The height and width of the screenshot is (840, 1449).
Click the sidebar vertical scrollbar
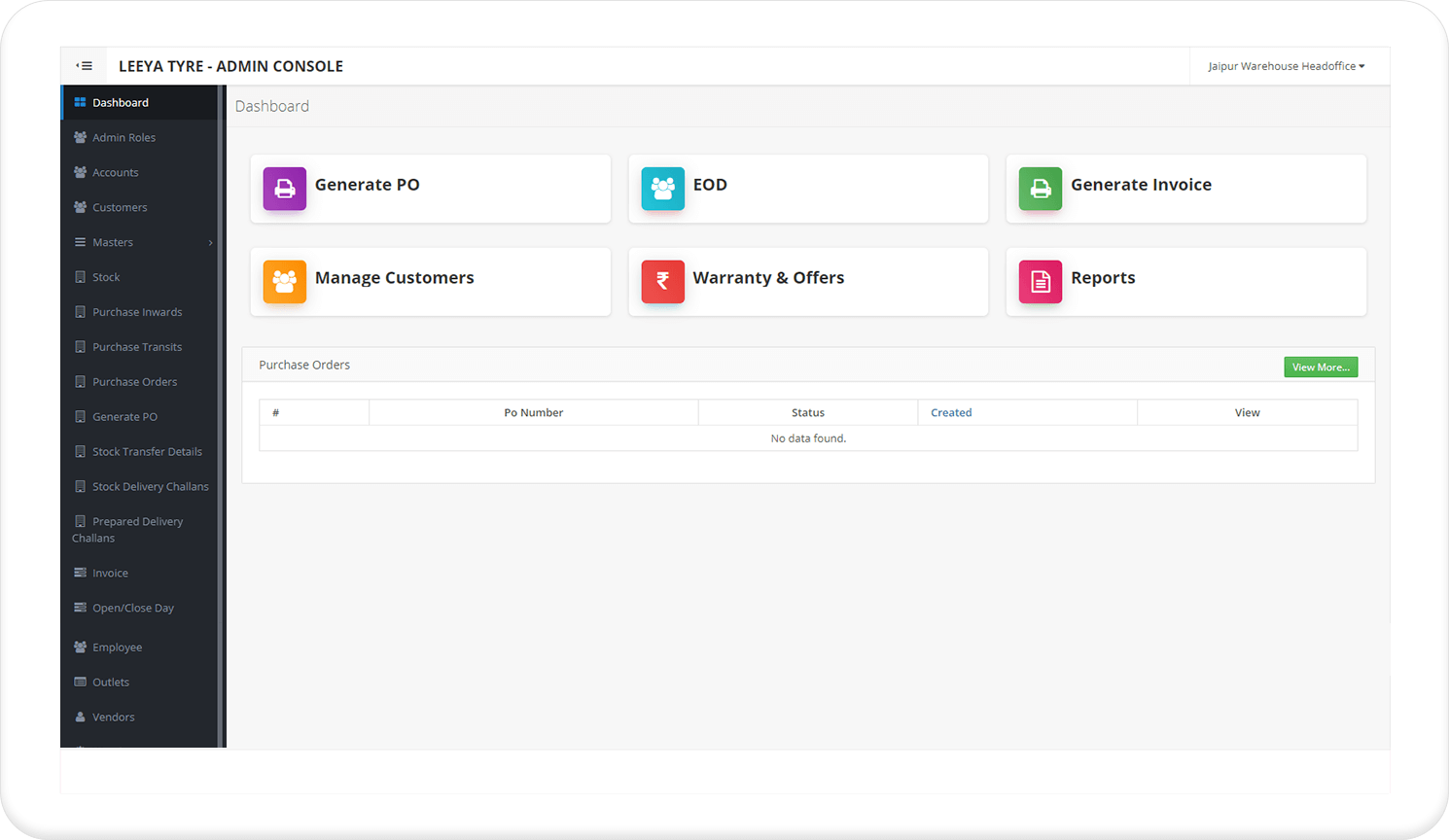point(222,416)
